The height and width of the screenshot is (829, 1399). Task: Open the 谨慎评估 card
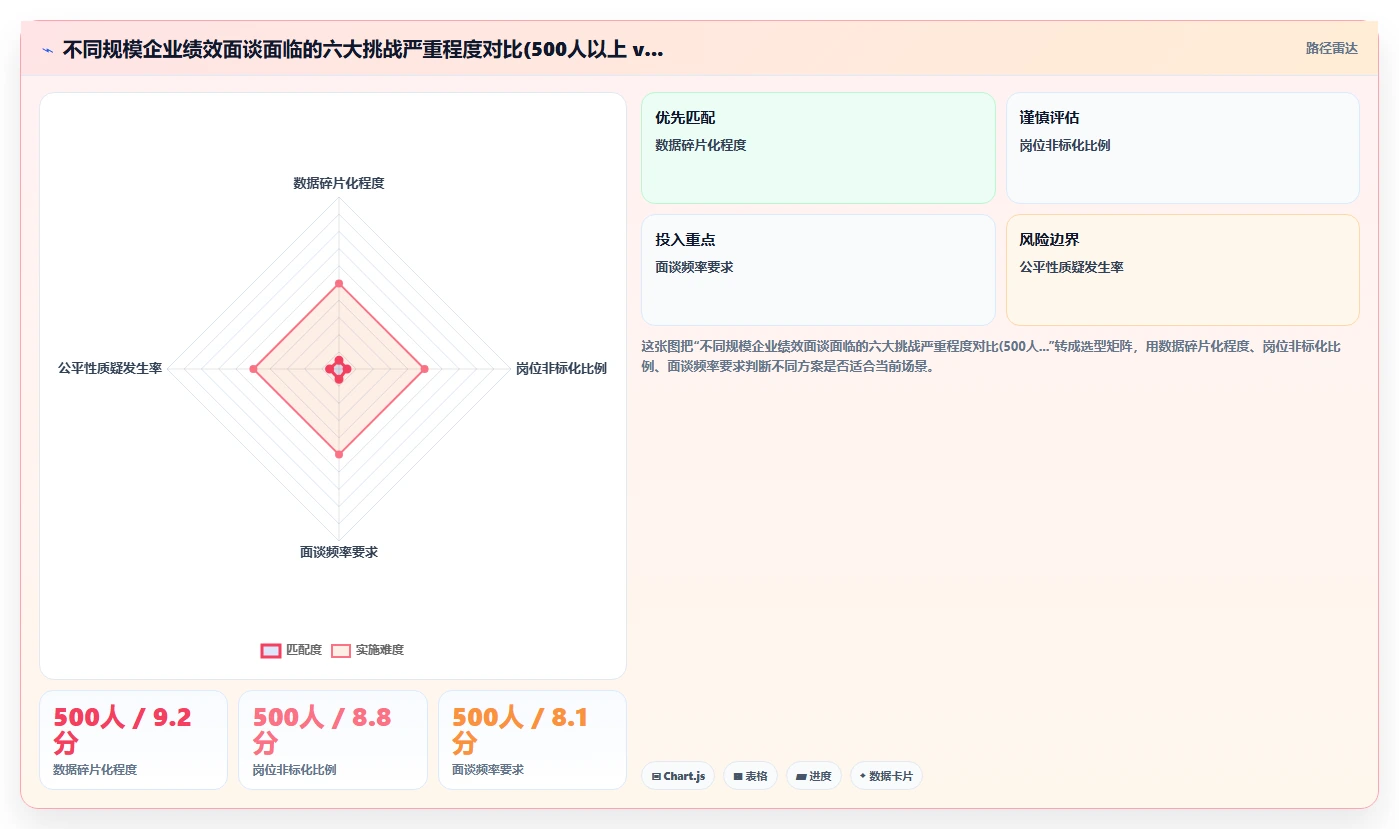(1182, 148)
